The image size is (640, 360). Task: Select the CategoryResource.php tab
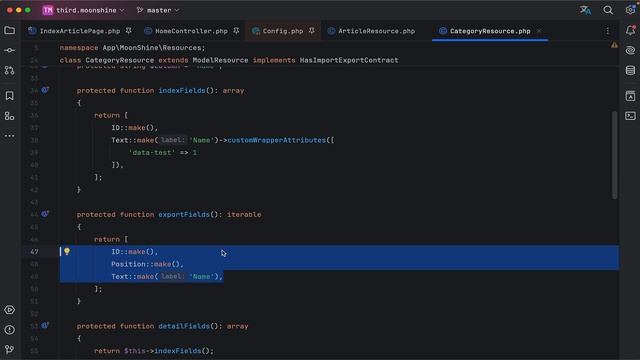[490, 31]
